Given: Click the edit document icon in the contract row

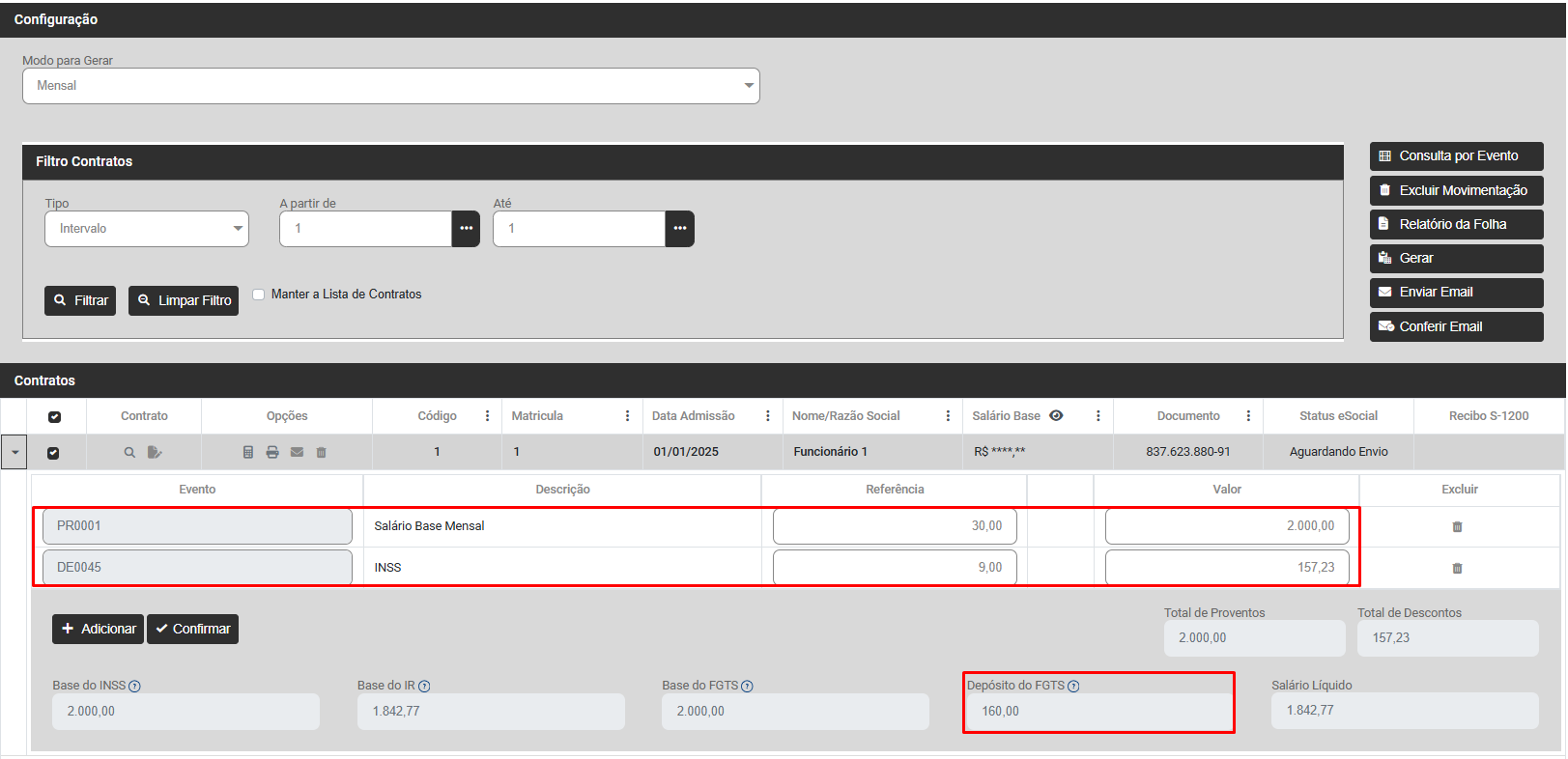Looking at the screenshot, I should click(x=155, y=452).
